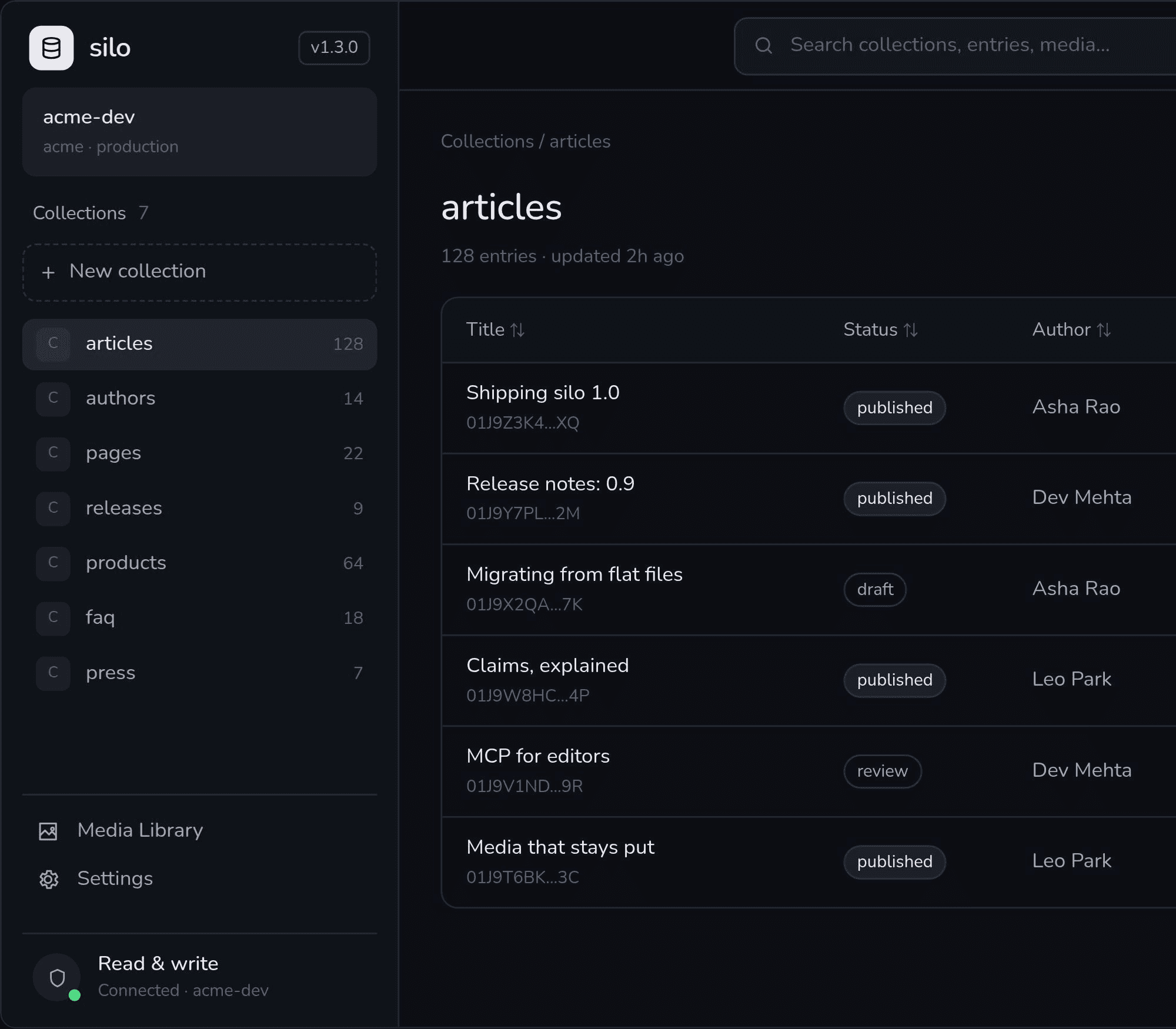The width and height of the screenshot is (1176, 1029).
Task: Click the silo database logo icon
Action: click(51, 48)
